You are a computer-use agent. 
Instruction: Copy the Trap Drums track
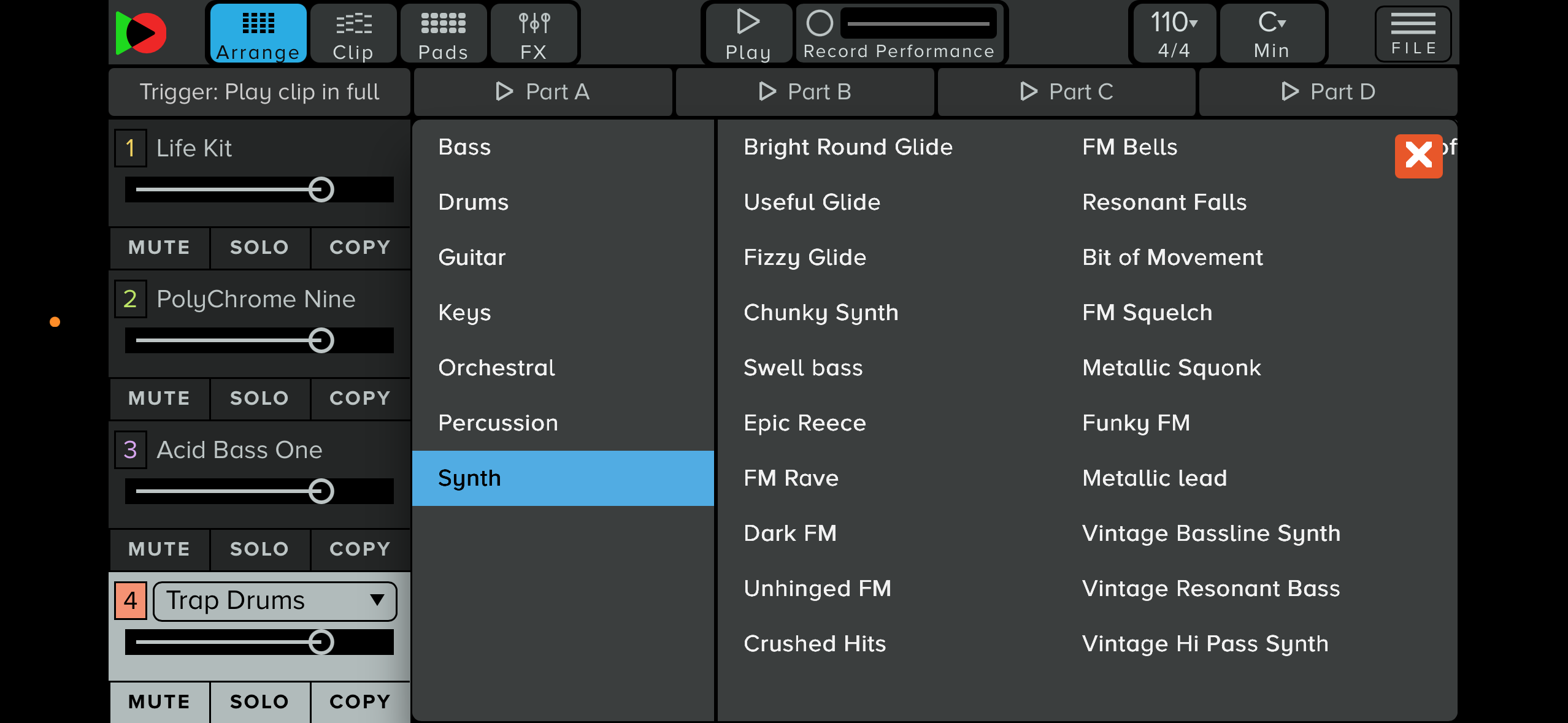pyautogui.click(x=360, y=702)
